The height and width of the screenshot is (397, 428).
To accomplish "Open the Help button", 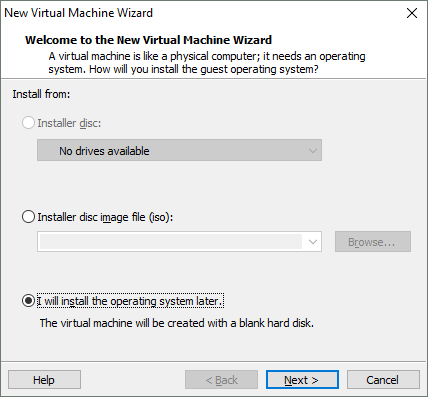I will (x=44, y=380).
